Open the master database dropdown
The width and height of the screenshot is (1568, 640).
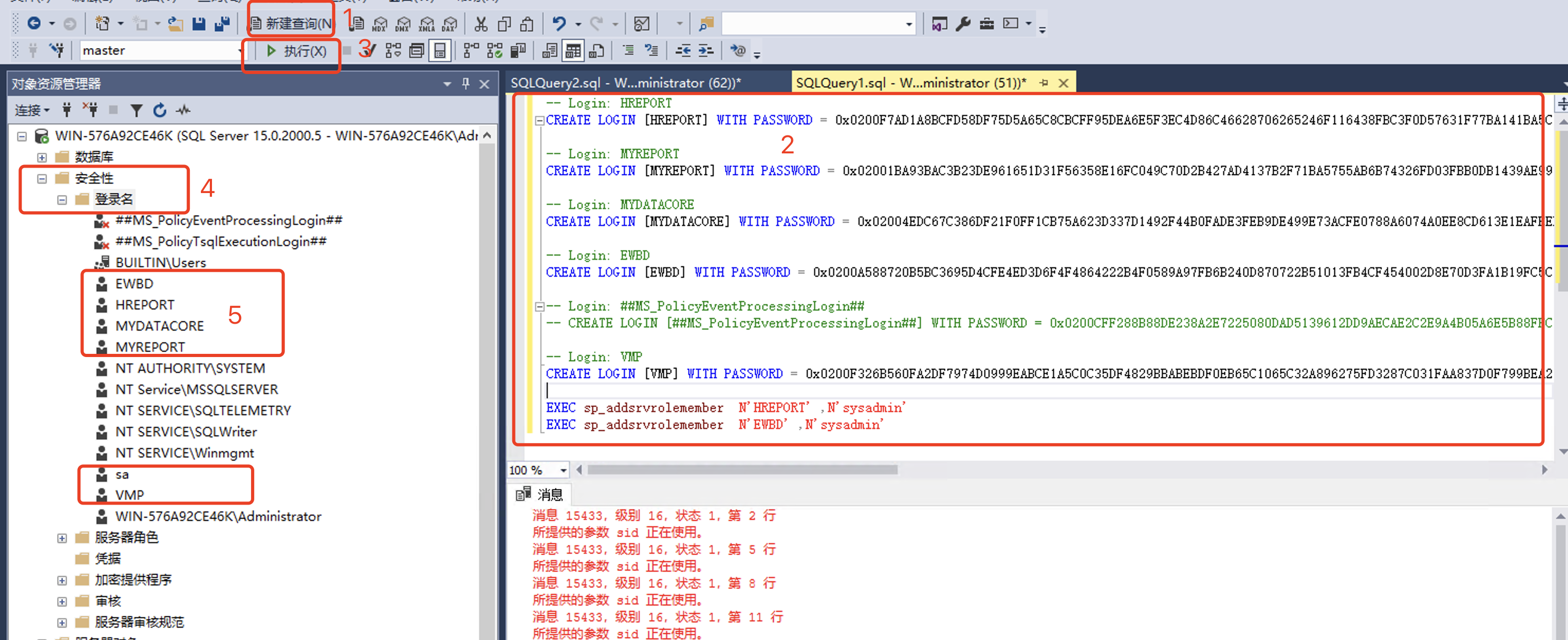pyautogui.click(x=239, y=51)
